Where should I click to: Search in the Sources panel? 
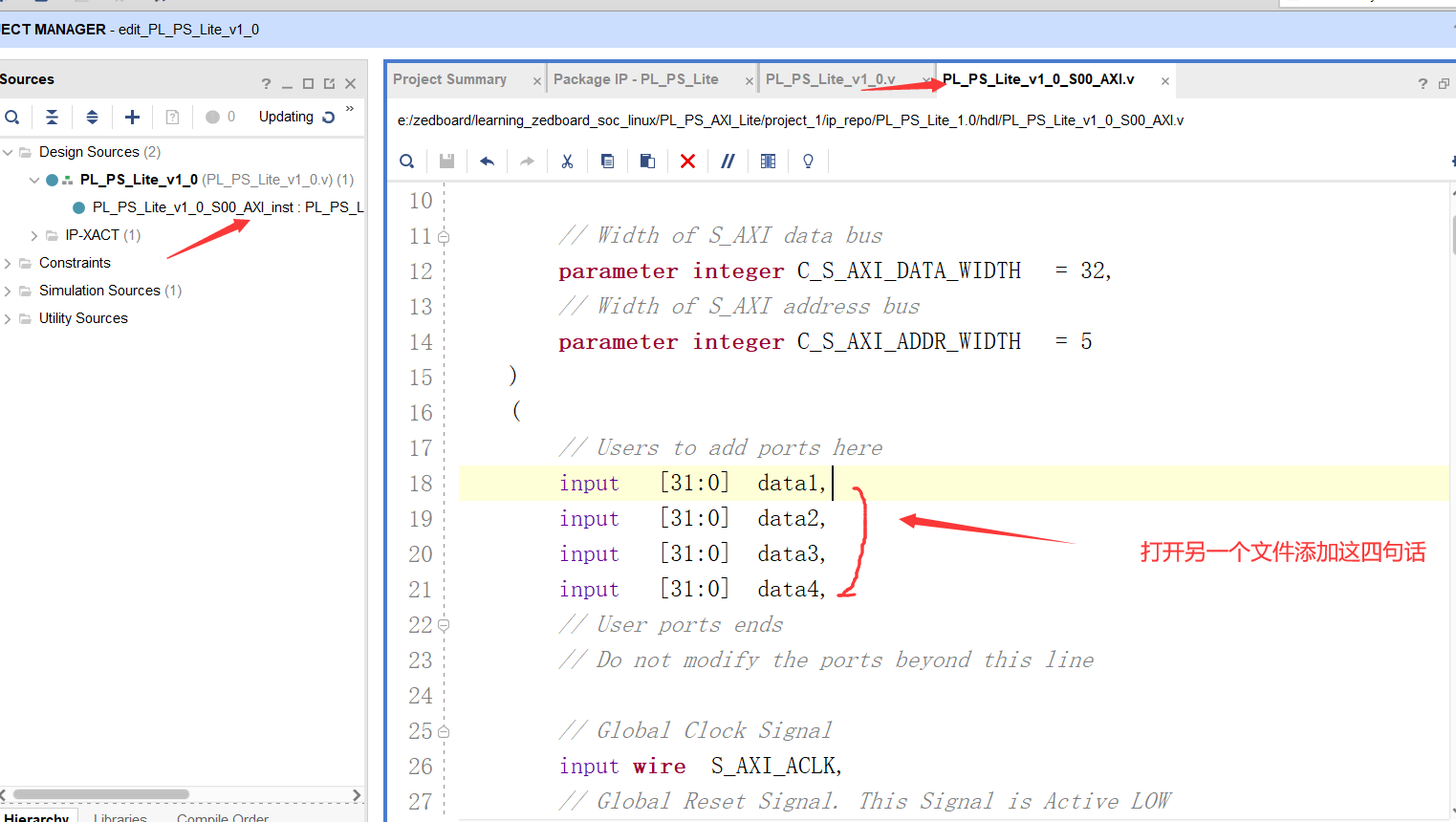coord(12,117)
